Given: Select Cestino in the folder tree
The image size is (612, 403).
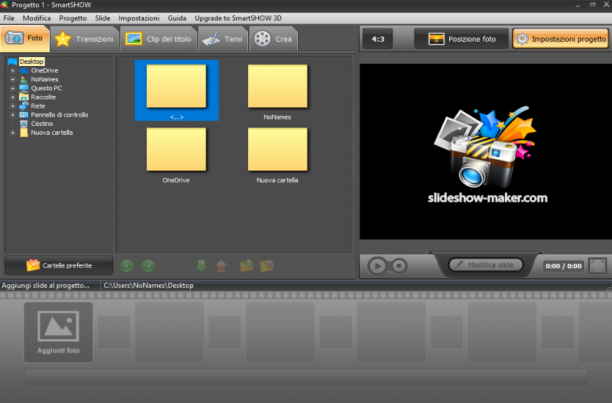Looking at the screenshot, I should pos(42,124).
